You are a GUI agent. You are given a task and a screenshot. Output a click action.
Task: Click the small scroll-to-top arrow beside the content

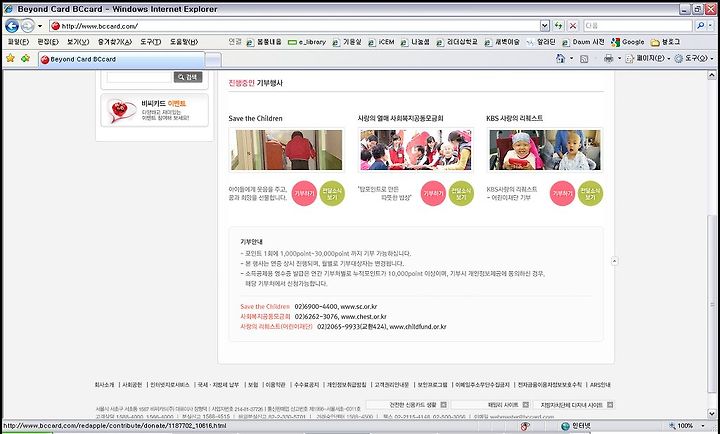coord(615,261)
